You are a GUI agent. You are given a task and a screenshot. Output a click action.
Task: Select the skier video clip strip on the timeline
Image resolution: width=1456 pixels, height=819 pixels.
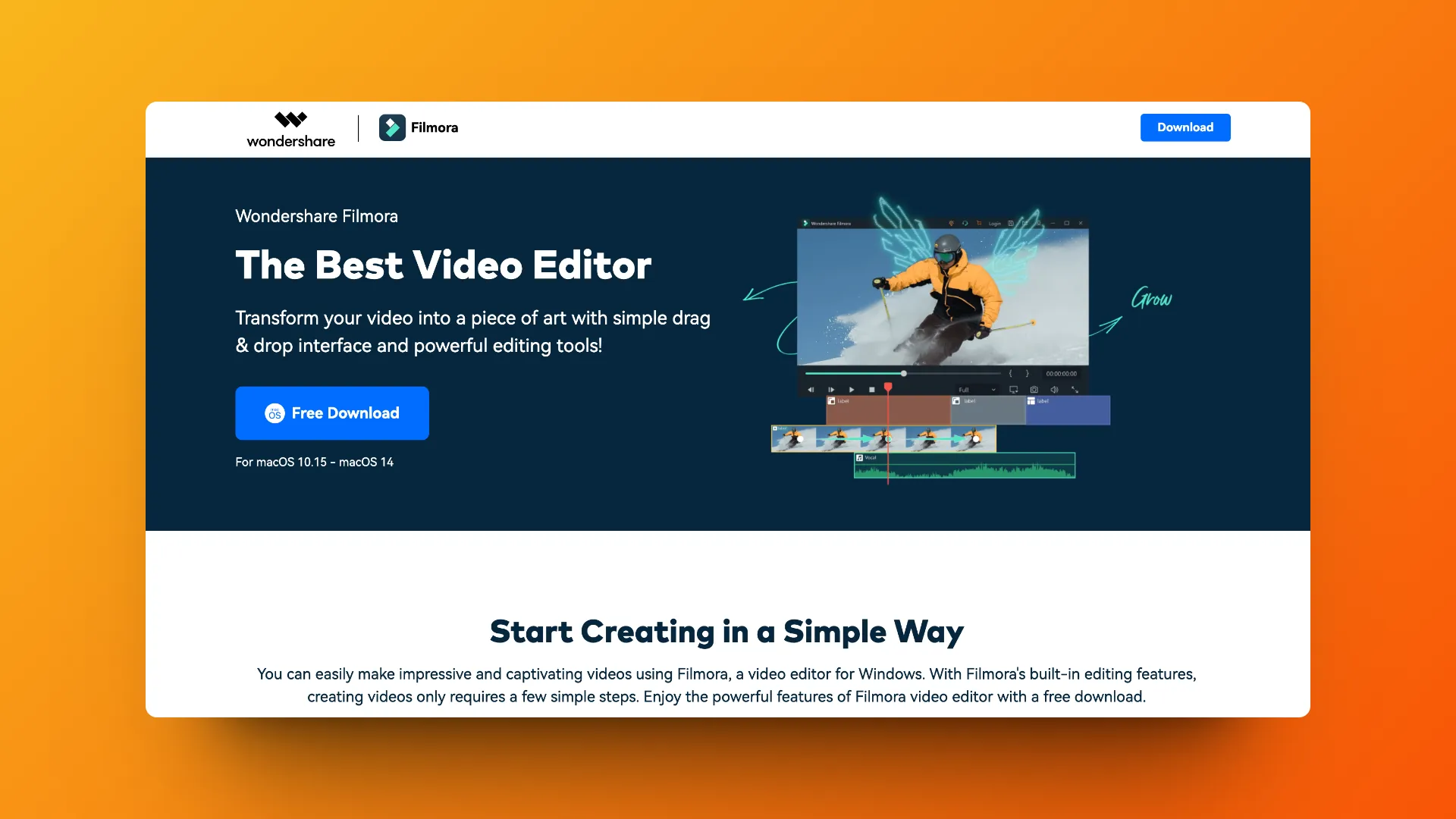click(883, 438)
